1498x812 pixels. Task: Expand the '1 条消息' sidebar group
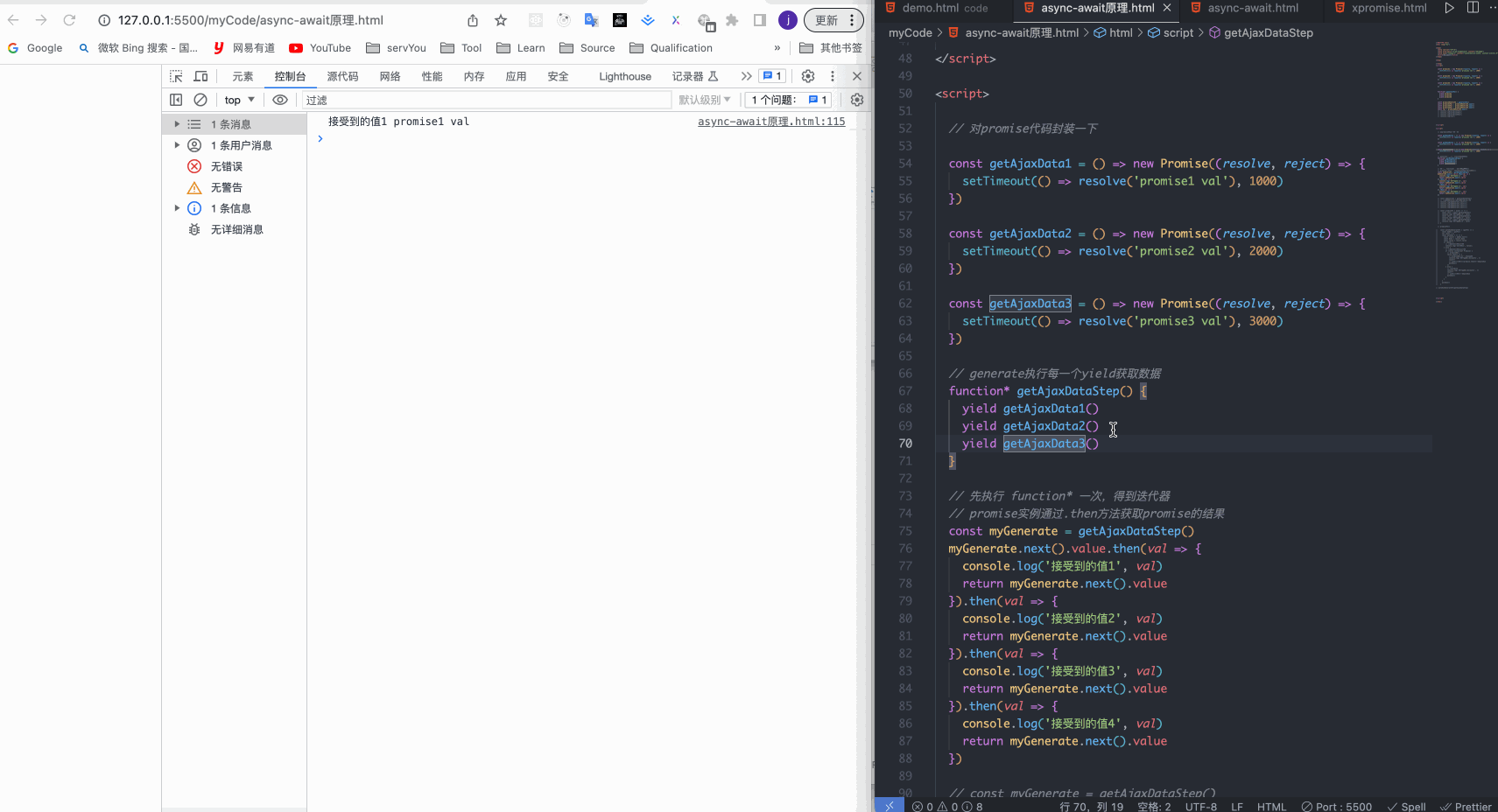[x=177, y=124]
